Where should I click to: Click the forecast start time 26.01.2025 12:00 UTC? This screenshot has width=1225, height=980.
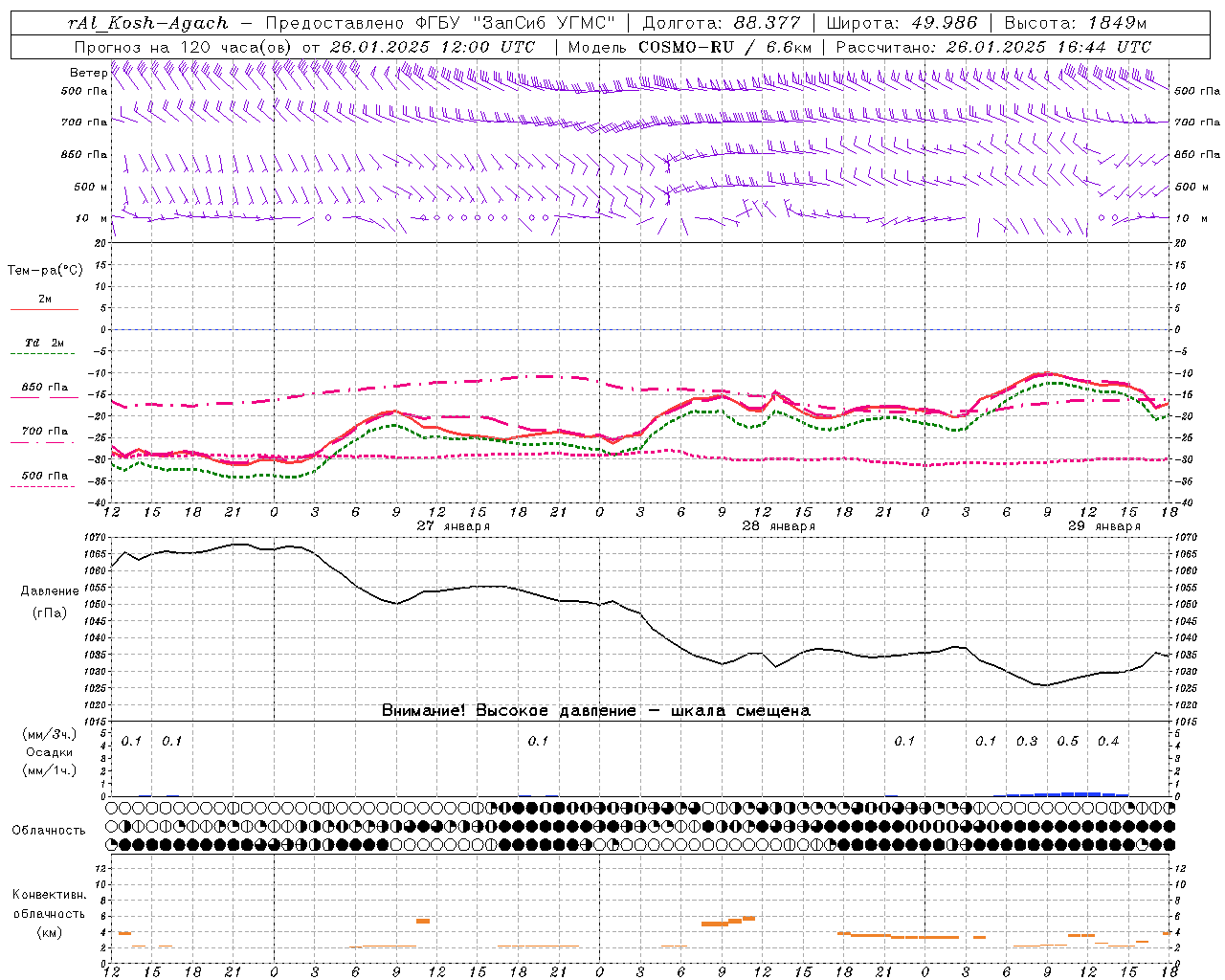click(433, 46)
